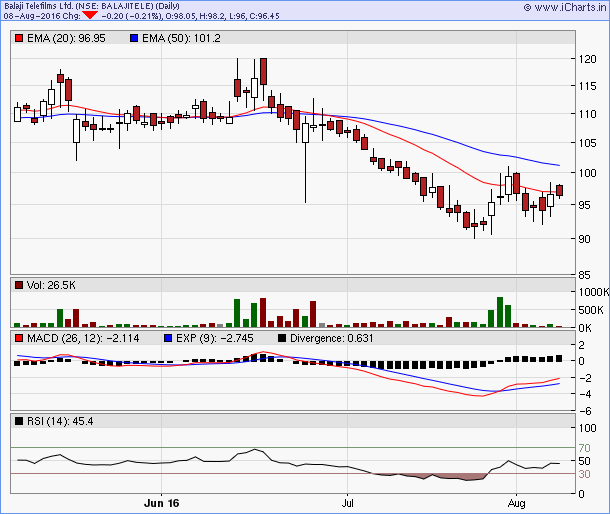Image resolution: width=610 pixels, height=514 pixels.
Task: Click the 85 price axis label
Action: click(584, 275)
